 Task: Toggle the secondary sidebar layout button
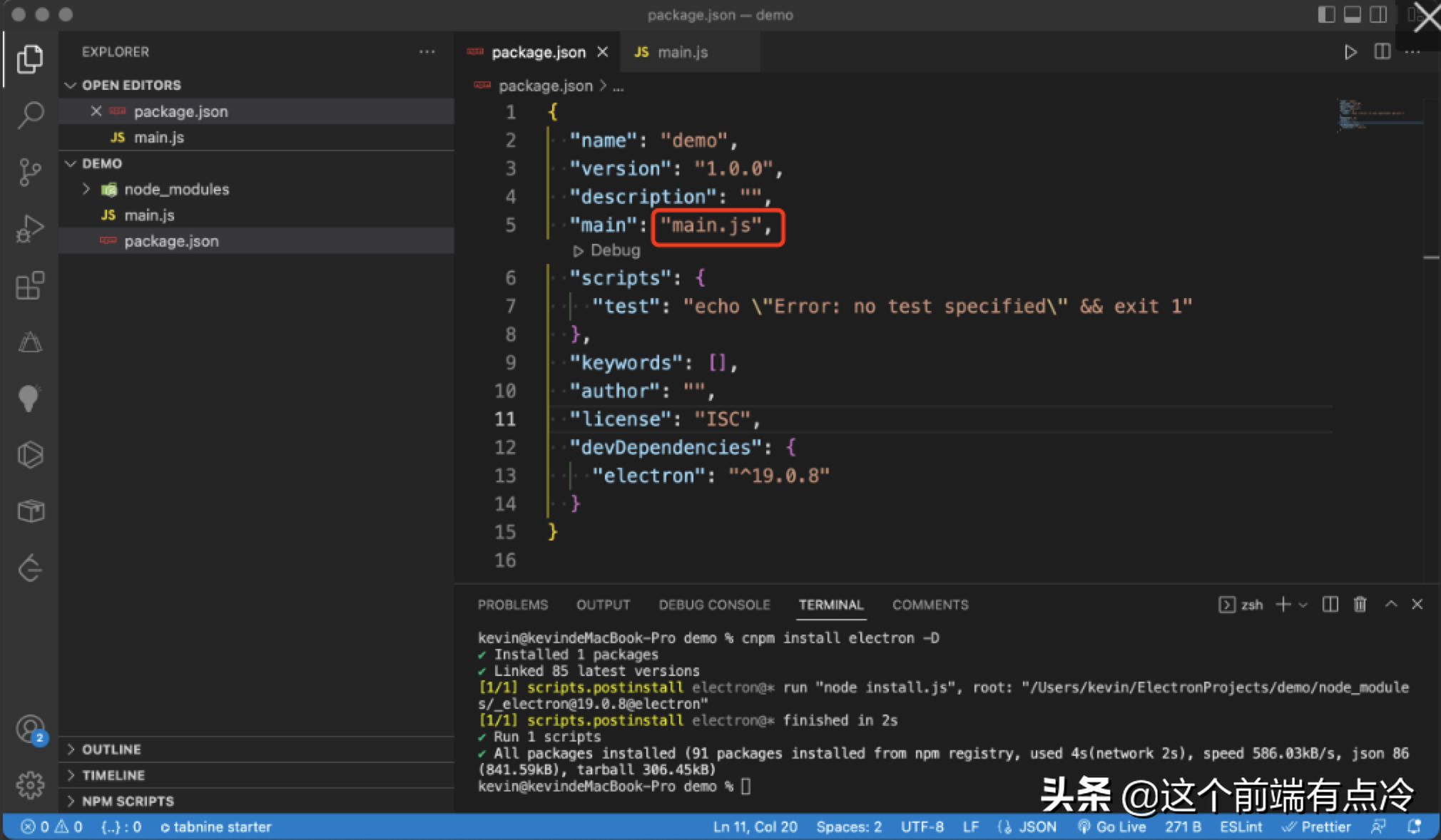[x=1378, y=15]
